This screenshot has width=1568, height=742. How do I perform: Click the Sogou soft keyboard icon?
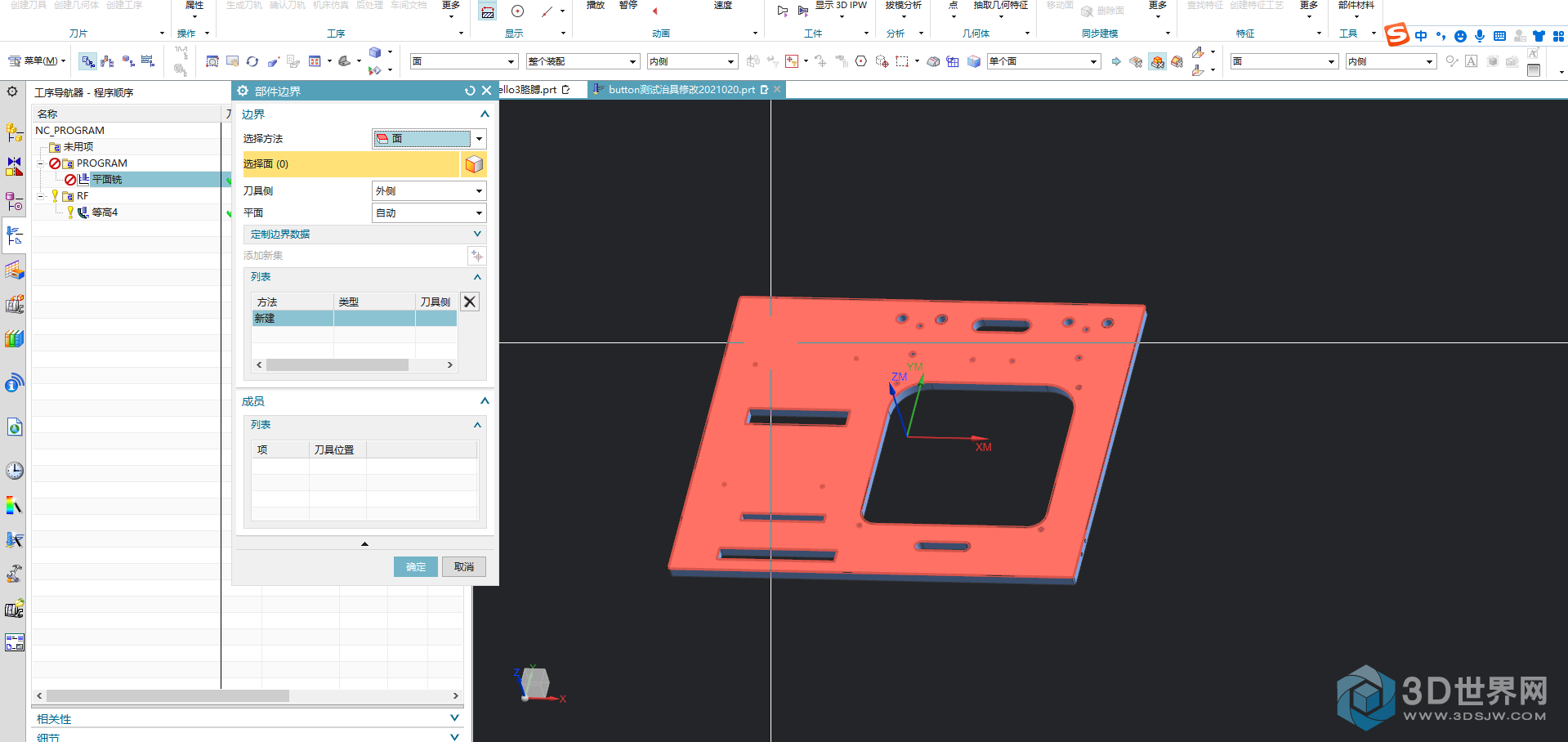[x=1499, y=36]
